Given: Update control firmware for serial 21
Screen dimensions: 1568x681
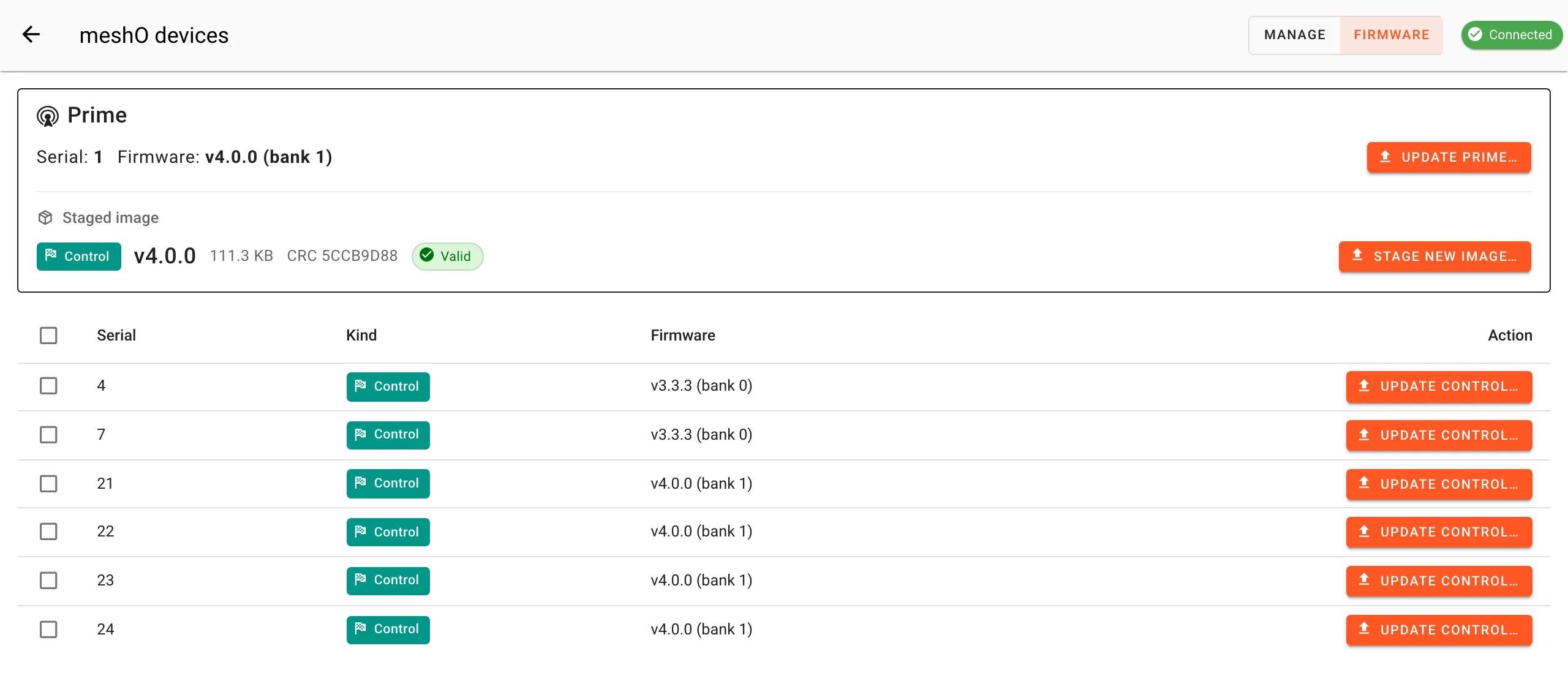Looking at the screenshot, I should point(1439,484).
